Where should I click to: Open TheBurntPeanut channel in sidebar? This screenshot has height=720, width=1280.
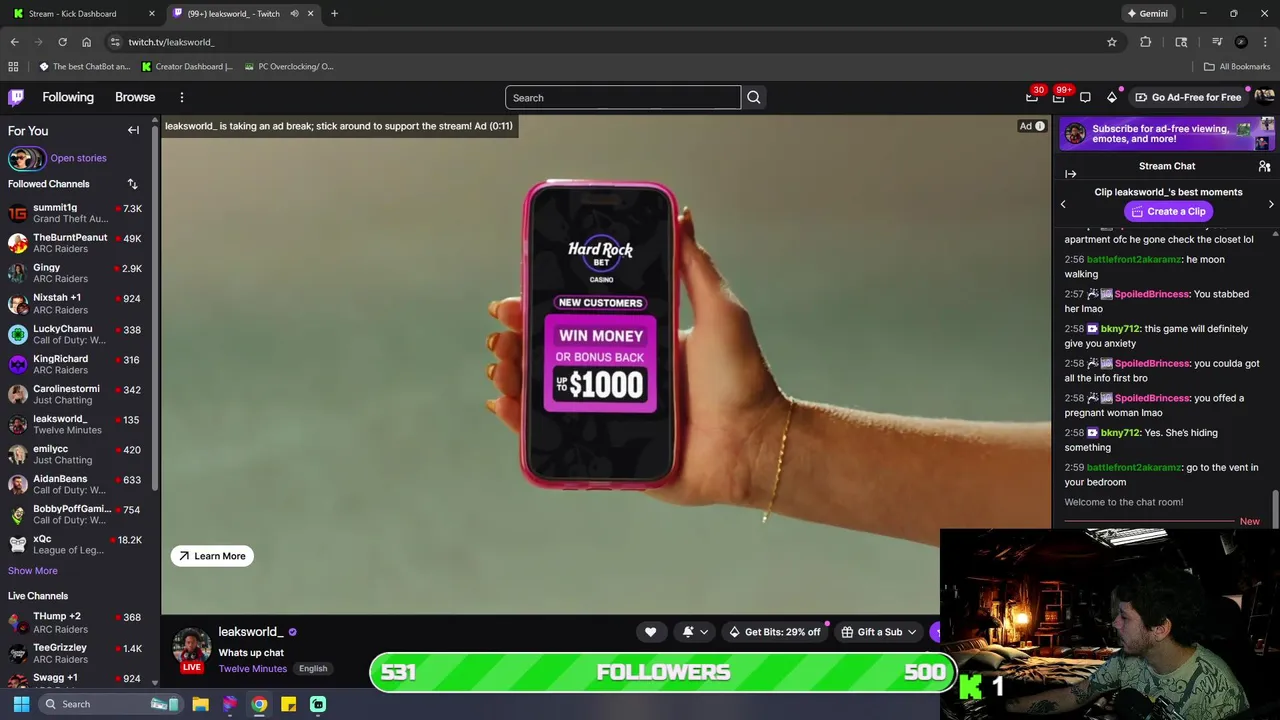point(77,243)
